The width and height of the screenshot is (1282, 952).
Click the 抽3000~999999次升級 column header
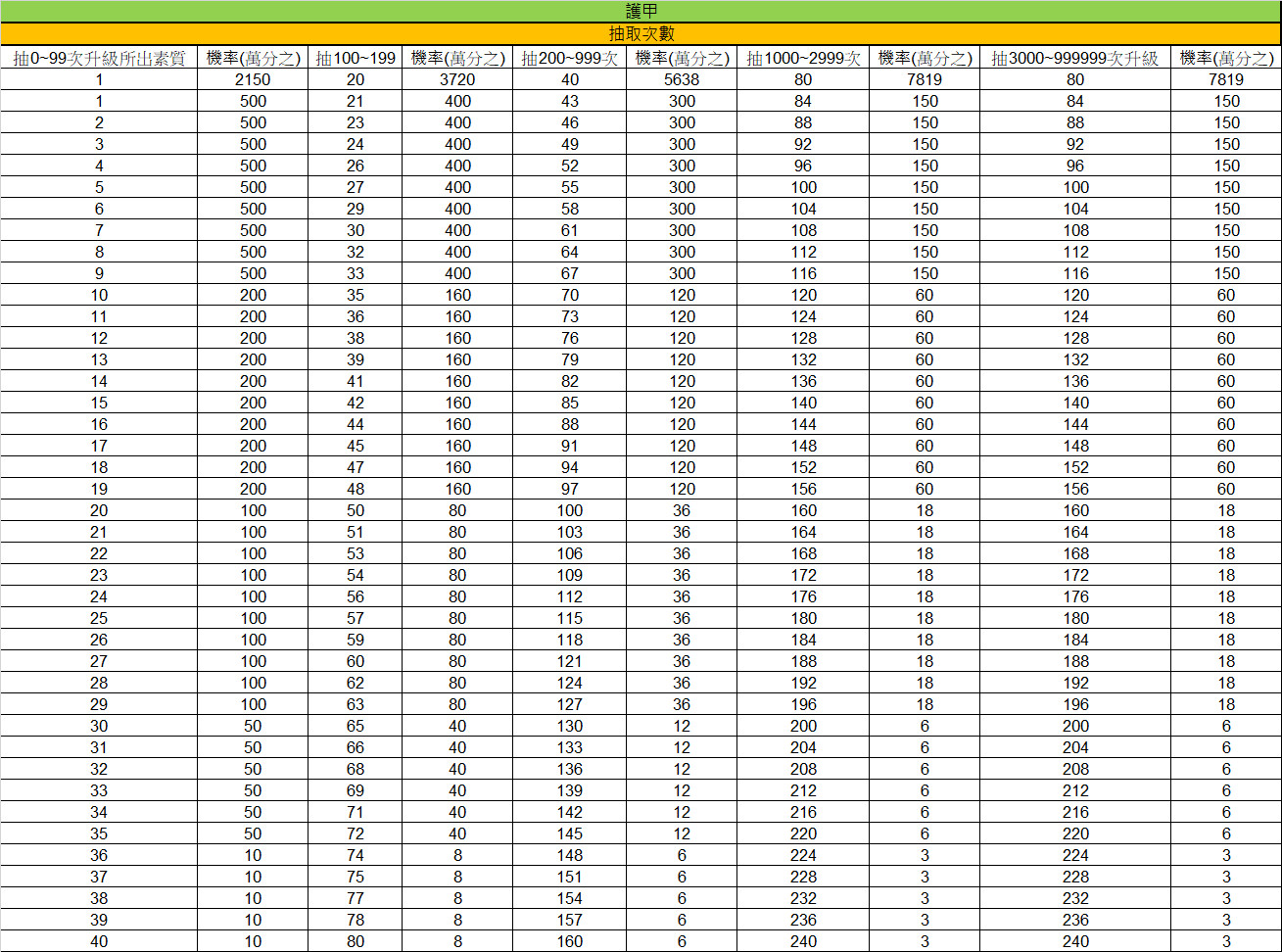(1074, 58)
